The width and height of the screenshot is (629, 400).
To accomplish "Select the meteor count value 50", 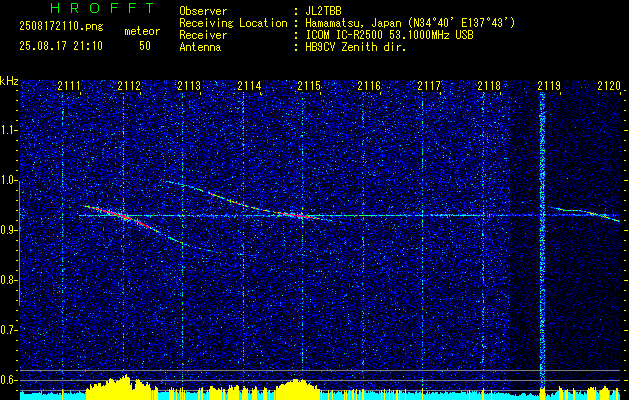I will [145, 46].
